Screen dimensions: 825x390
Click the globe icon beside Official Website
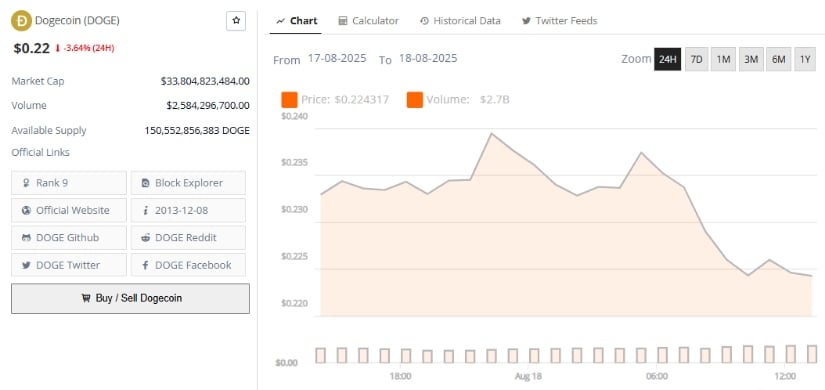(x=26, y=211)
